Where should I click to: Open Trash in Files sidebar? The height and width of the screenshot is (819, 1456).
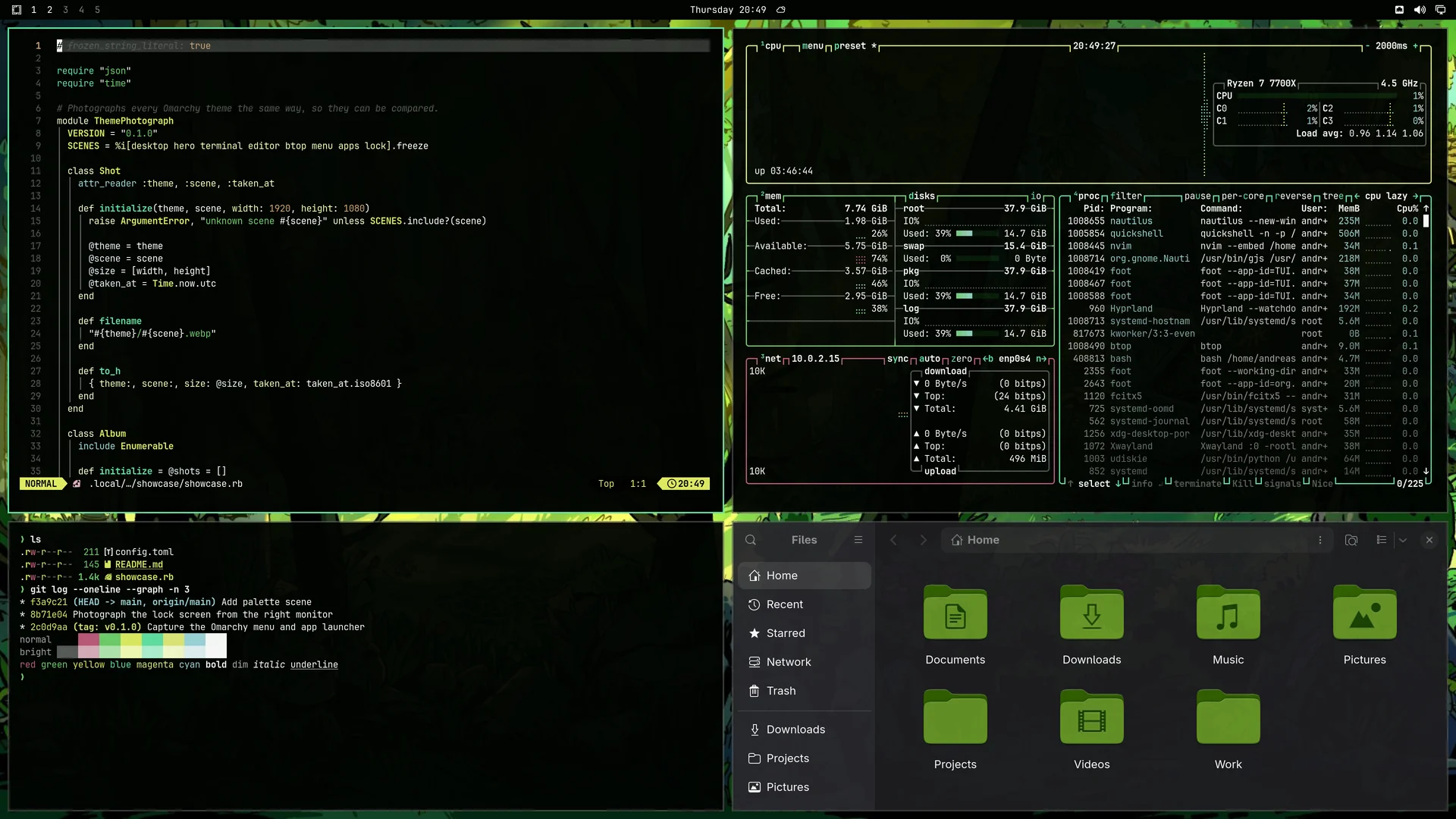[805, 691]
